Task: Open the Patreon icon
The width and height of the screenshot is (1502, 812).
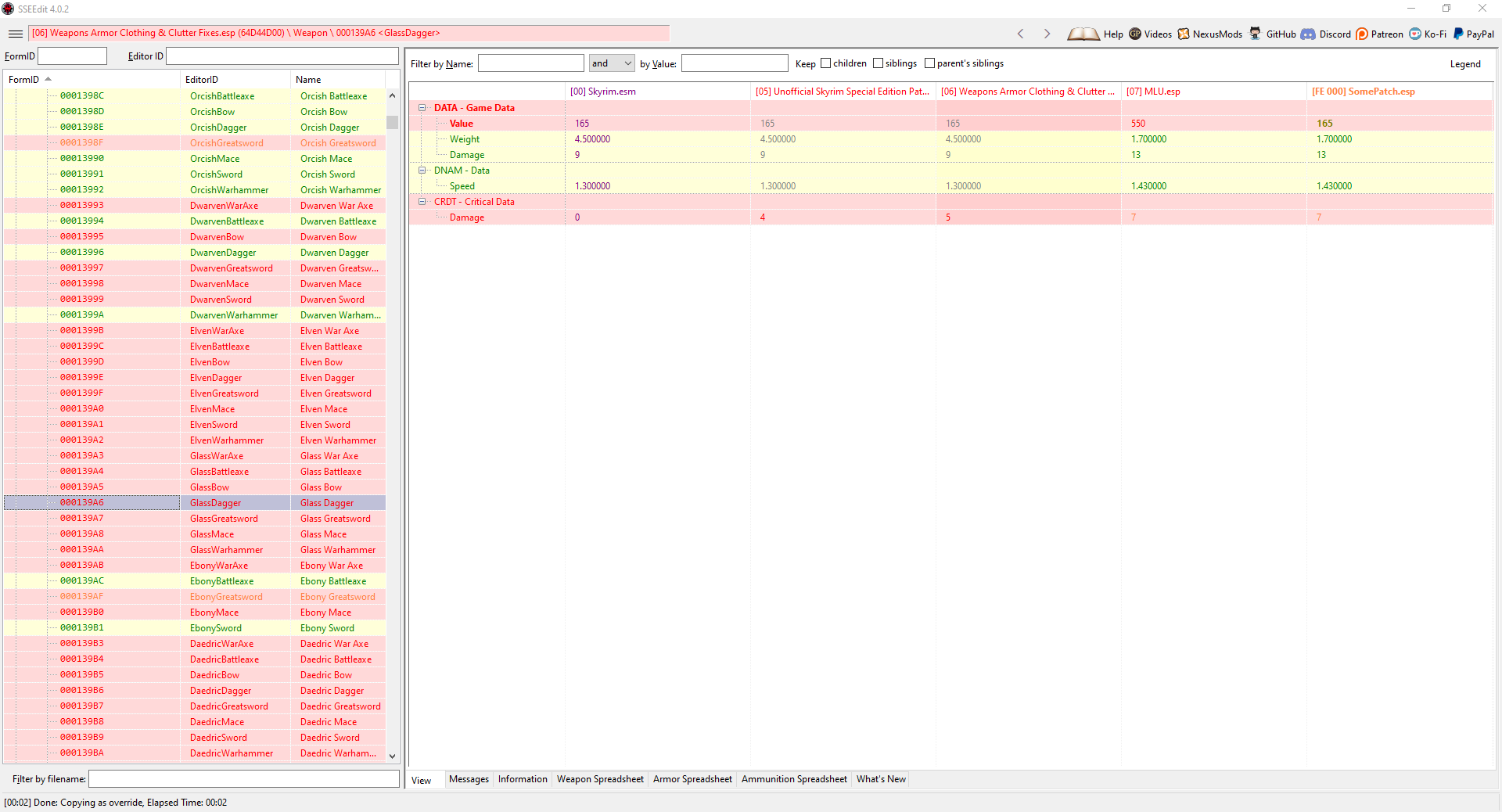Action: [x=1362, y=34]
